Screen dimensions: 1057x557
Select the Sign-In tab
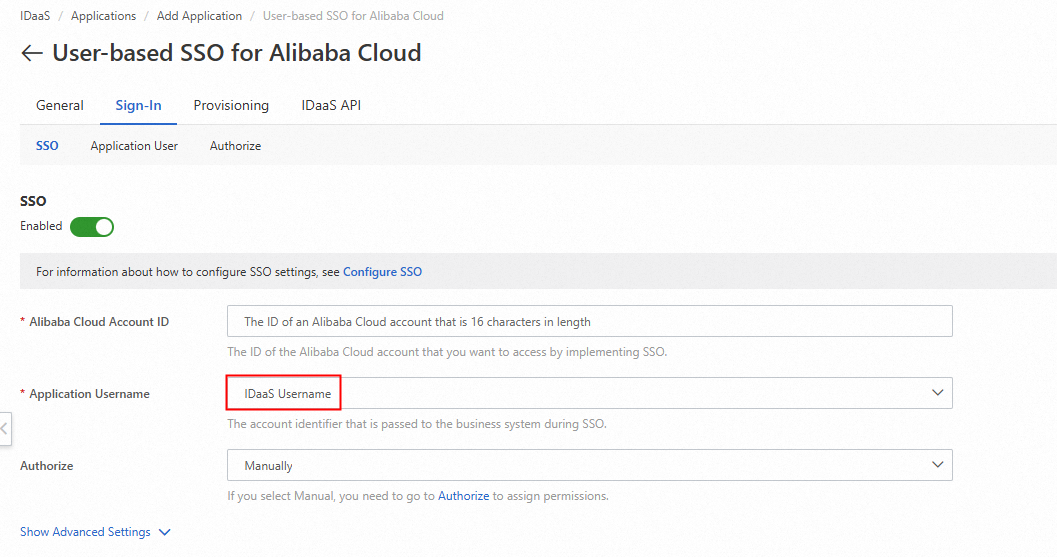pos(139,105)
